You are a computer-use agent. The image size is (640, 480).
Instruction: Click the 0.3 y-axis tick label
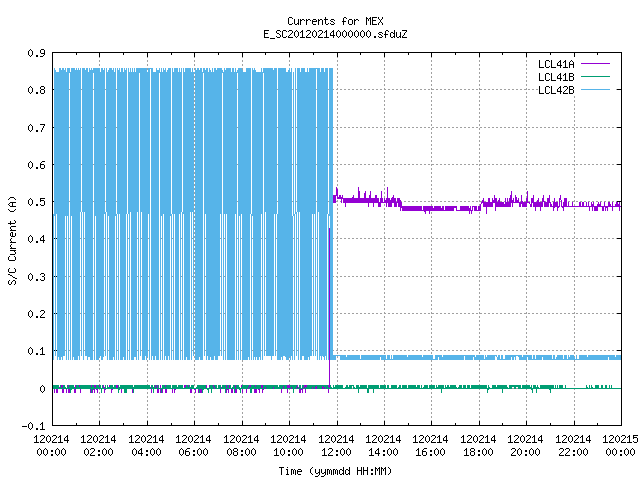(36, 277)
